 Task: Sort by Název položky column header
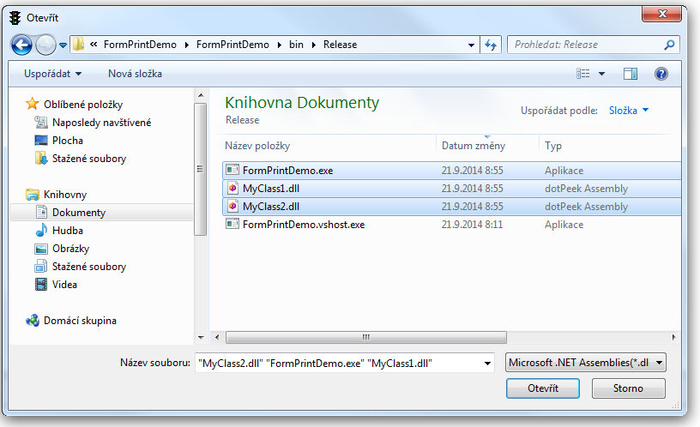[x=257, y=146]
